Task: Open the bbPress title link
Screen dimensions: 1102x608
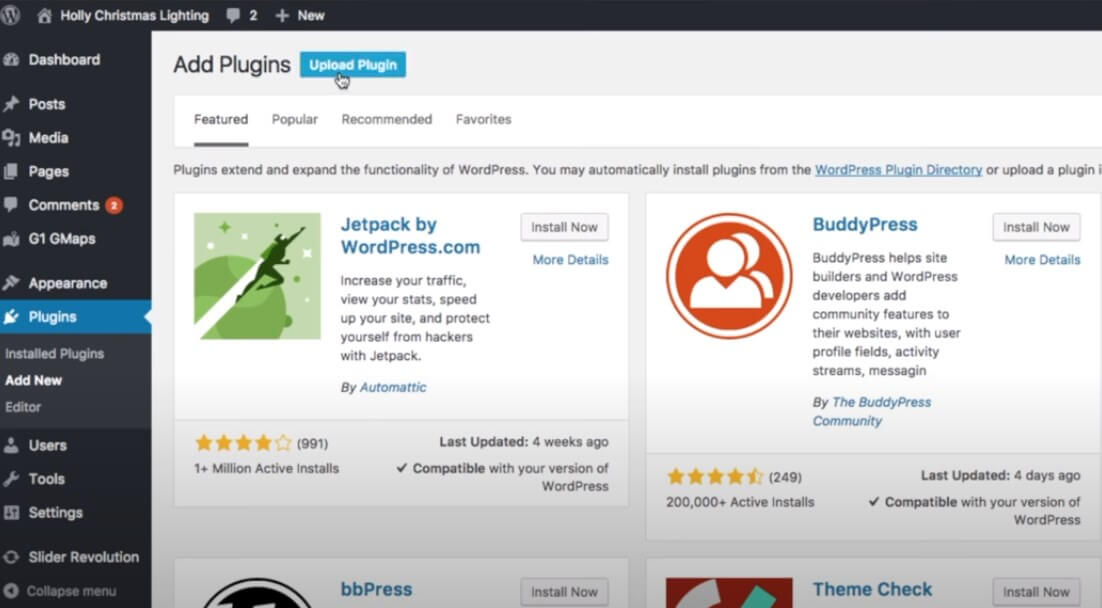Action: [x=376, y=589]
